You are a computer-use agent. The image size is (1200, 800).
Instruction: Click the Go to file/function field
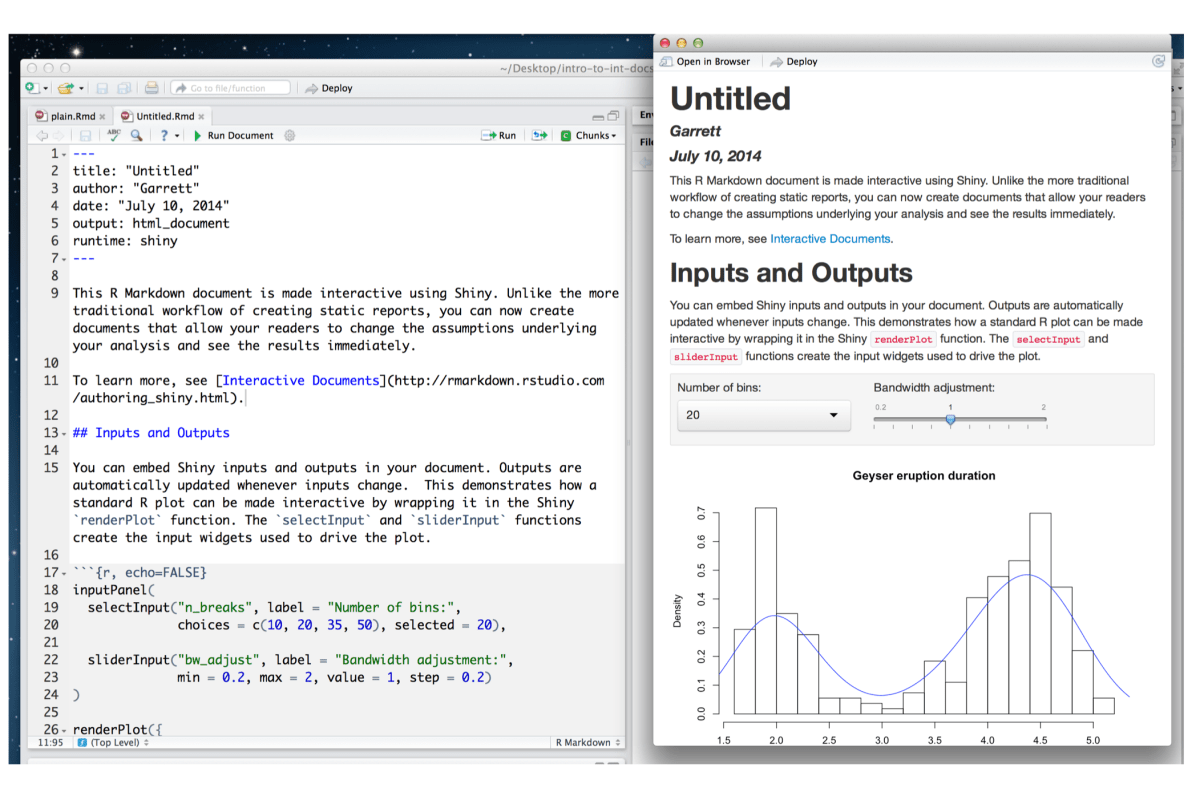(230, 88)
